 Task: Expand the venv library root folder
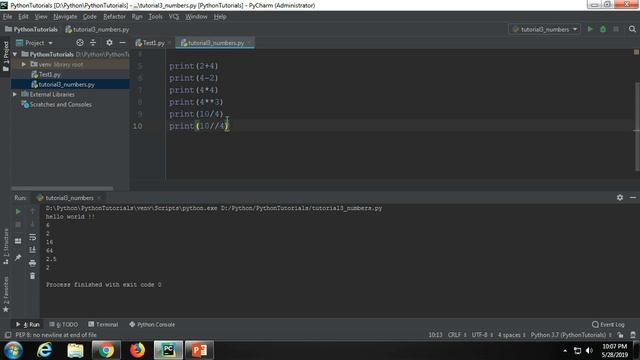point(24,64)
